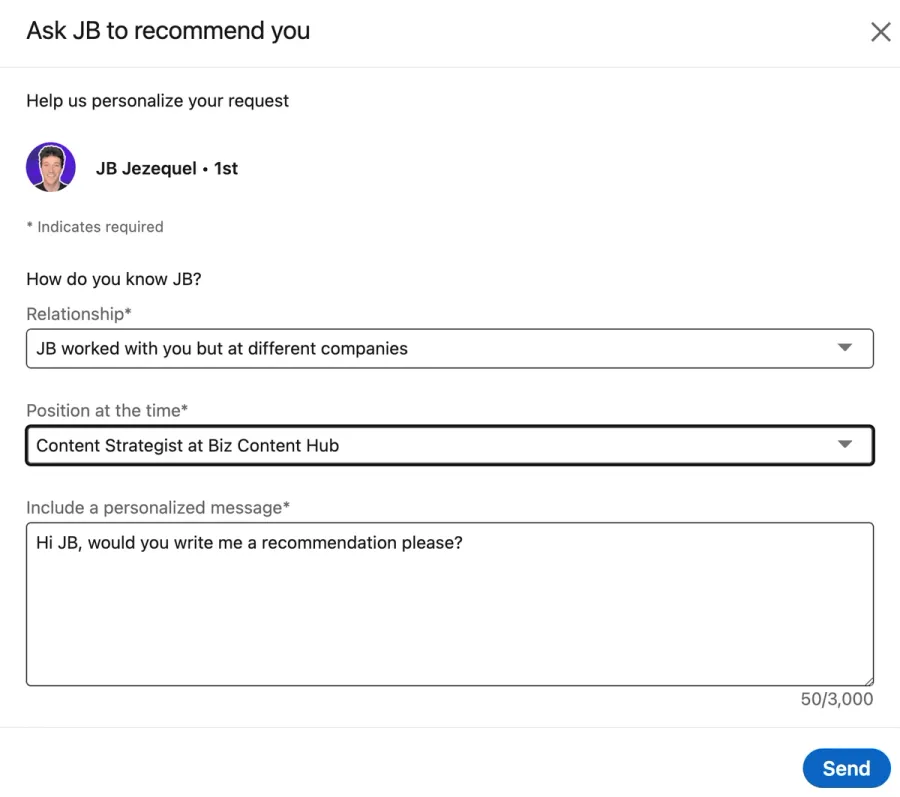Click the 50/3,000 character counter
Image resolution: width=900 pixels, height=797 pixels.
[836, 699]
